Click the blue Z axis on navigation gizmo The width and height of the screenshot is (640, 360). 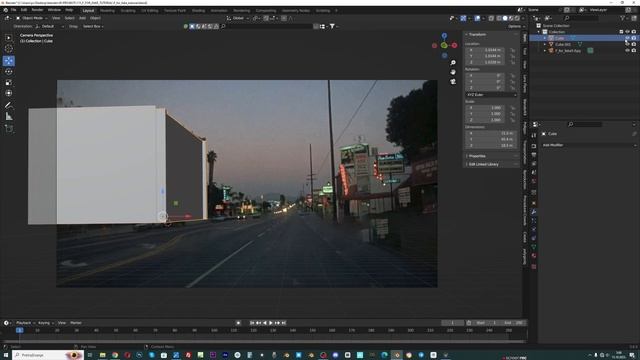(x=444, y=36)
